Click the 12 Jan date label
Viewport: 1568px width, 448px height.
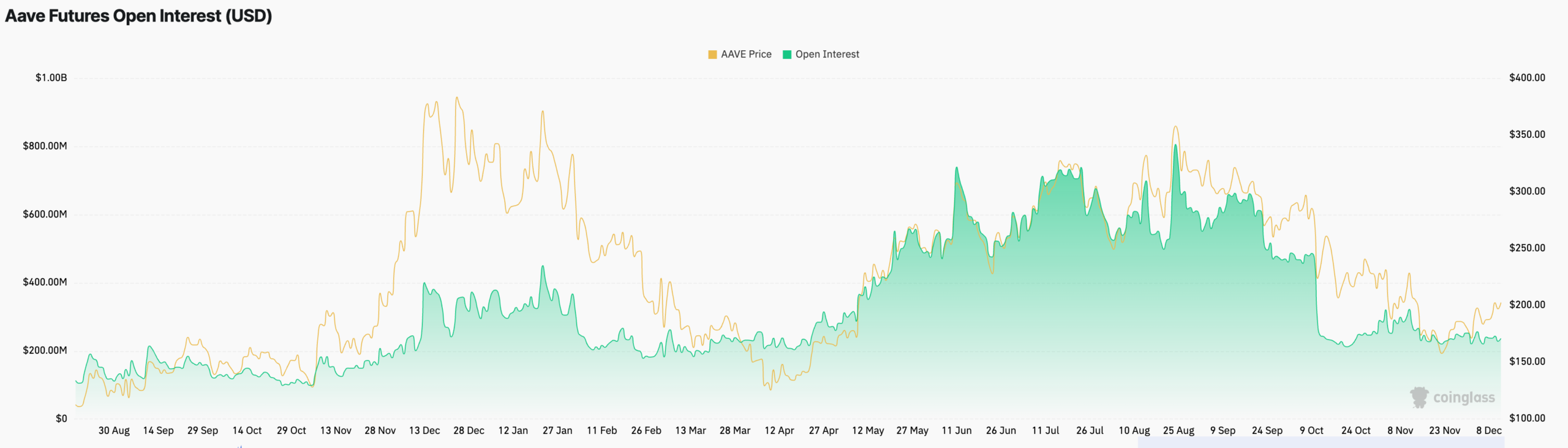coord(513,431)
